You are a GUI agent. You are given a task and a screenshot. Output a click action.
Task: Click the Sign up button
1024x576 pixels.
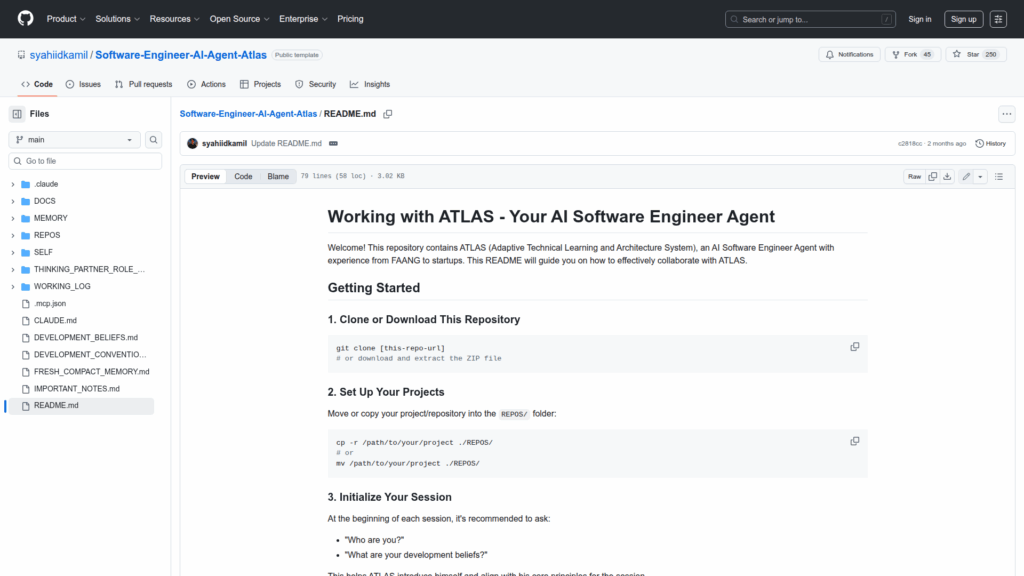point(963,19)
